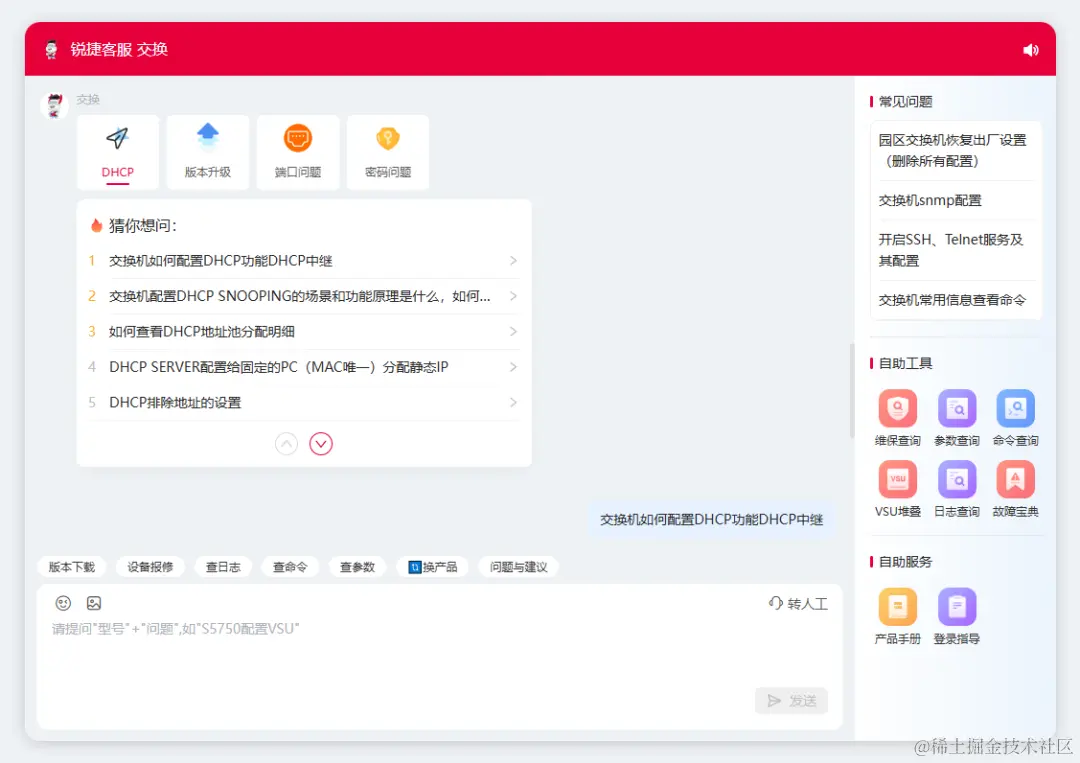Click the 发送 send button
The image size is (1080, 763).
791,701
